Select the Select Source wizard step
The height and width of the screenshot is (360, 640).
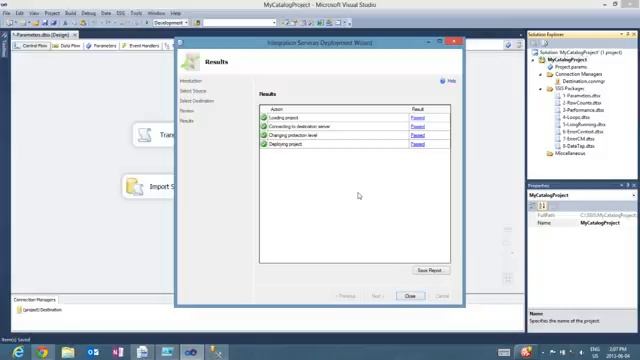pos(193,91)
